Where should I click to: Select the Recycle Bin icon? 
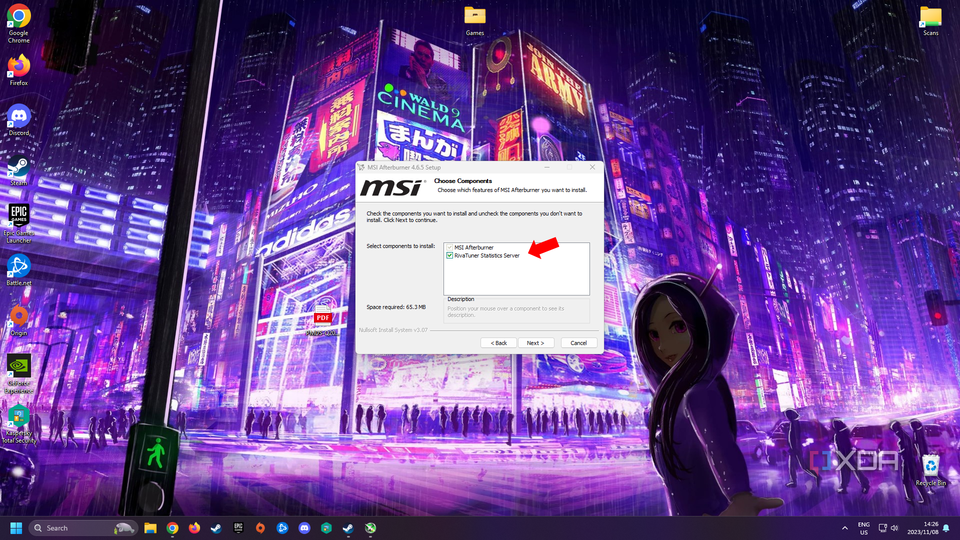(x=931, y=470)
